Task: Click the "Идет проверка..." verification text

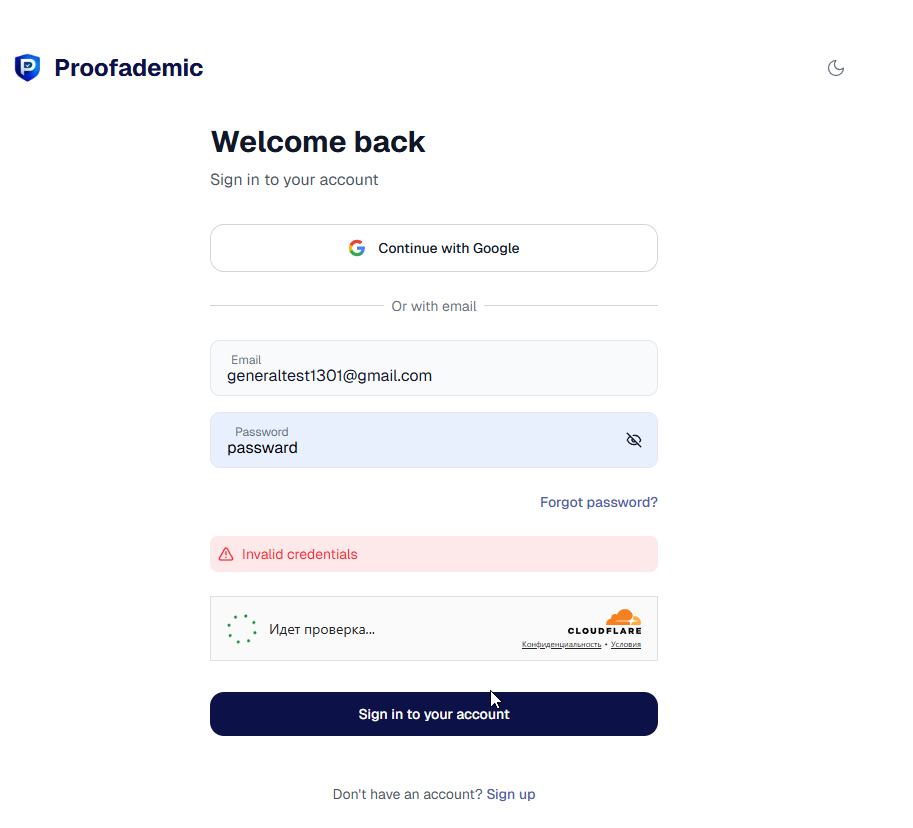Action: tap(322, 629)
